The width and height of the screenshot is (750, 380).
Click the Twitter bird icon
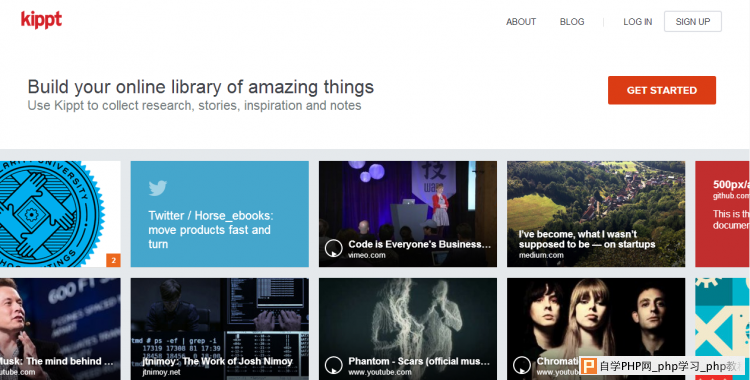[157, 188]
